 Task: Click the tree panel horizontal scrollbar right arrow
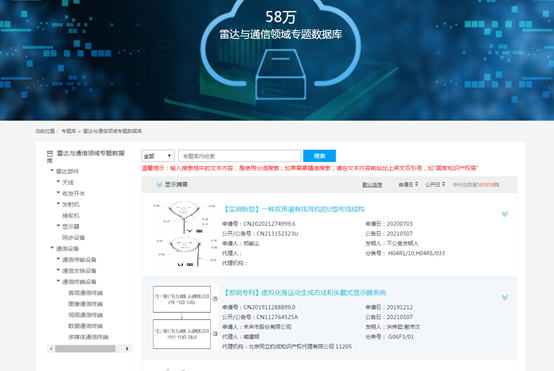click(127, 349)
